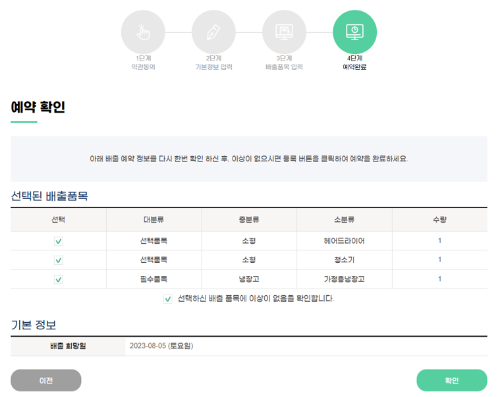This screenshot has width=500, height=397.
Task: Click 소형 in the 헤어드라이어 row
Action: (249, 241)
